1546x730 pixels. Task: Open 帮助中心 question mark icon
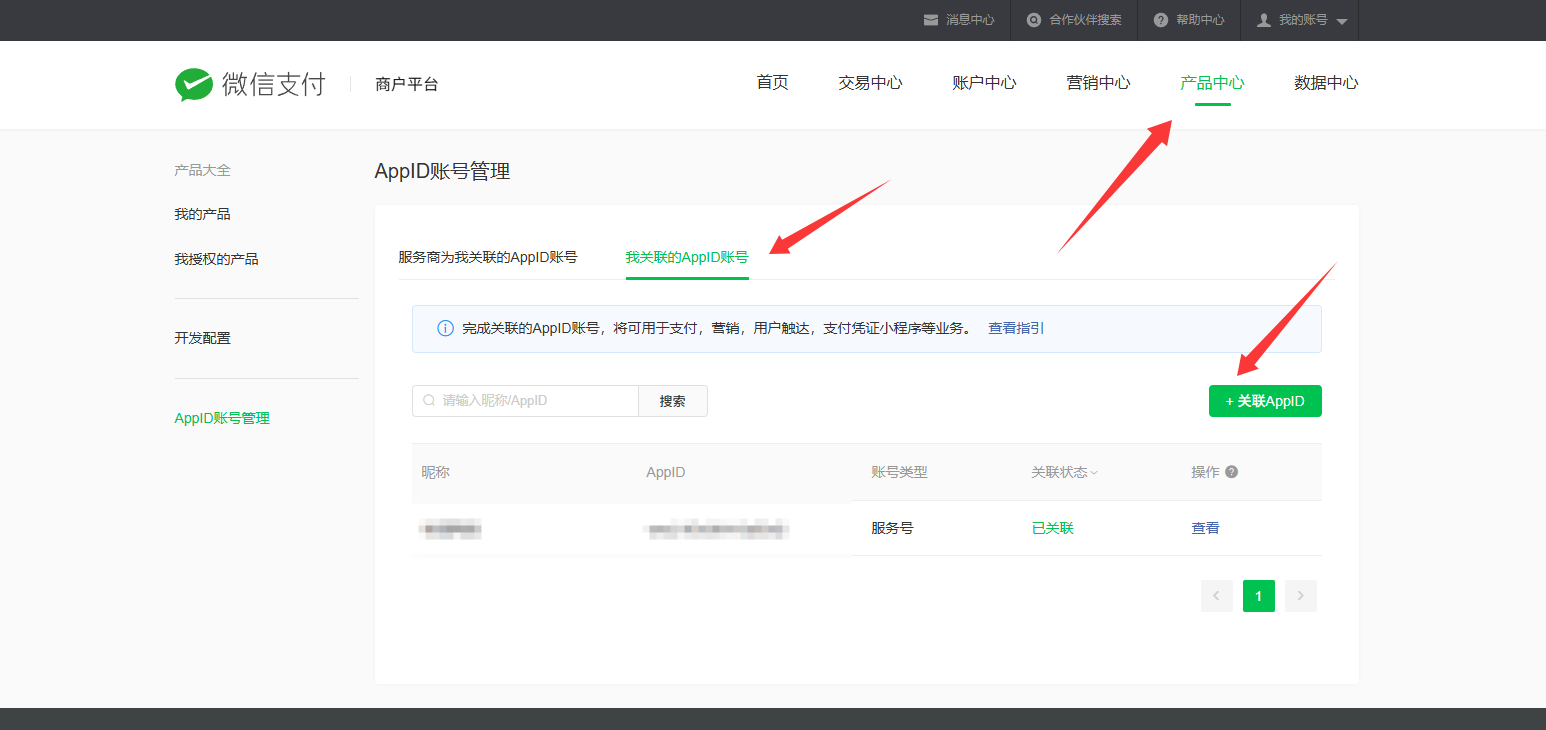click(1160, 19)
